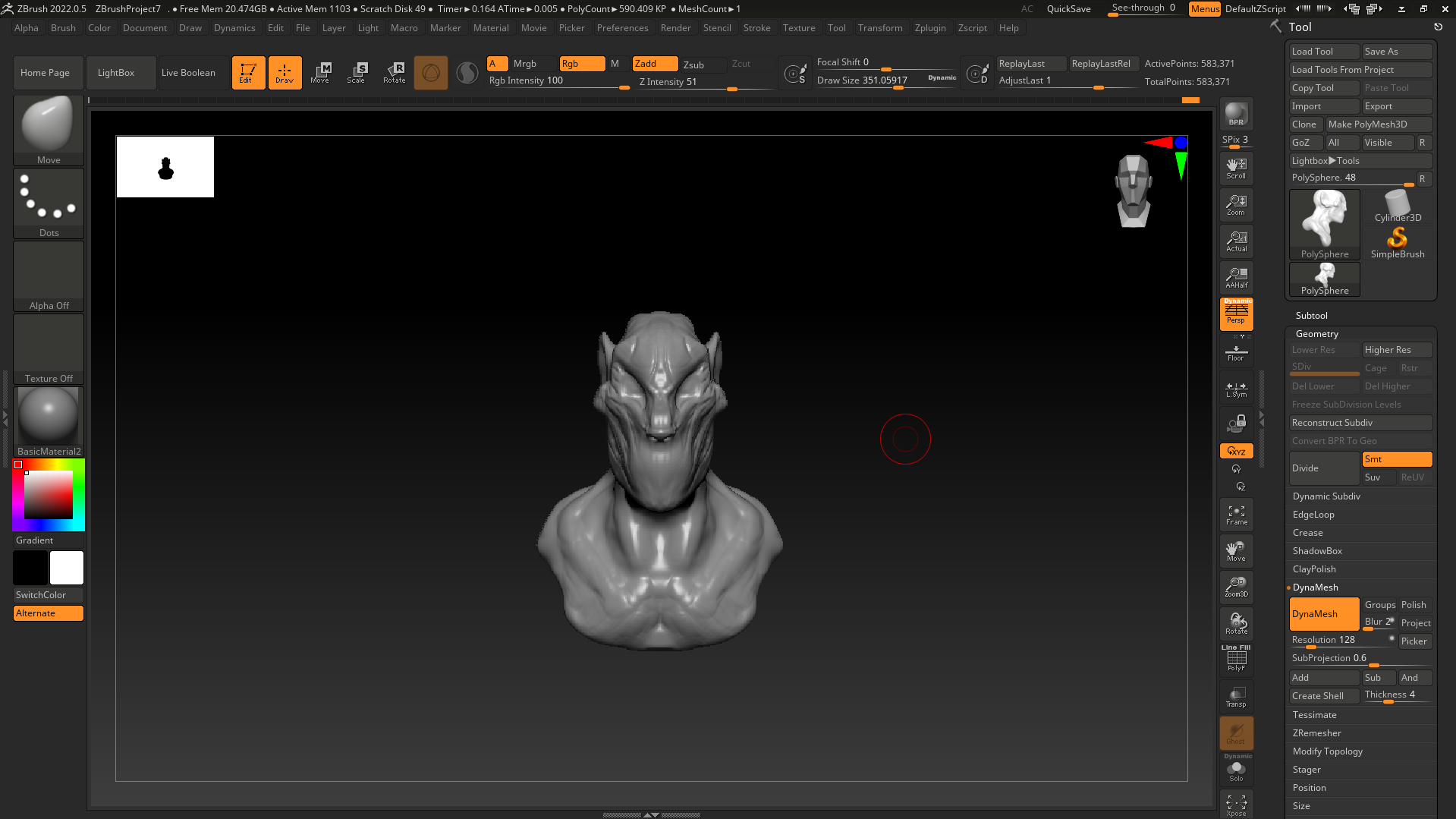Toggle Persp perspective mode off

click(x=1236, y=313)
